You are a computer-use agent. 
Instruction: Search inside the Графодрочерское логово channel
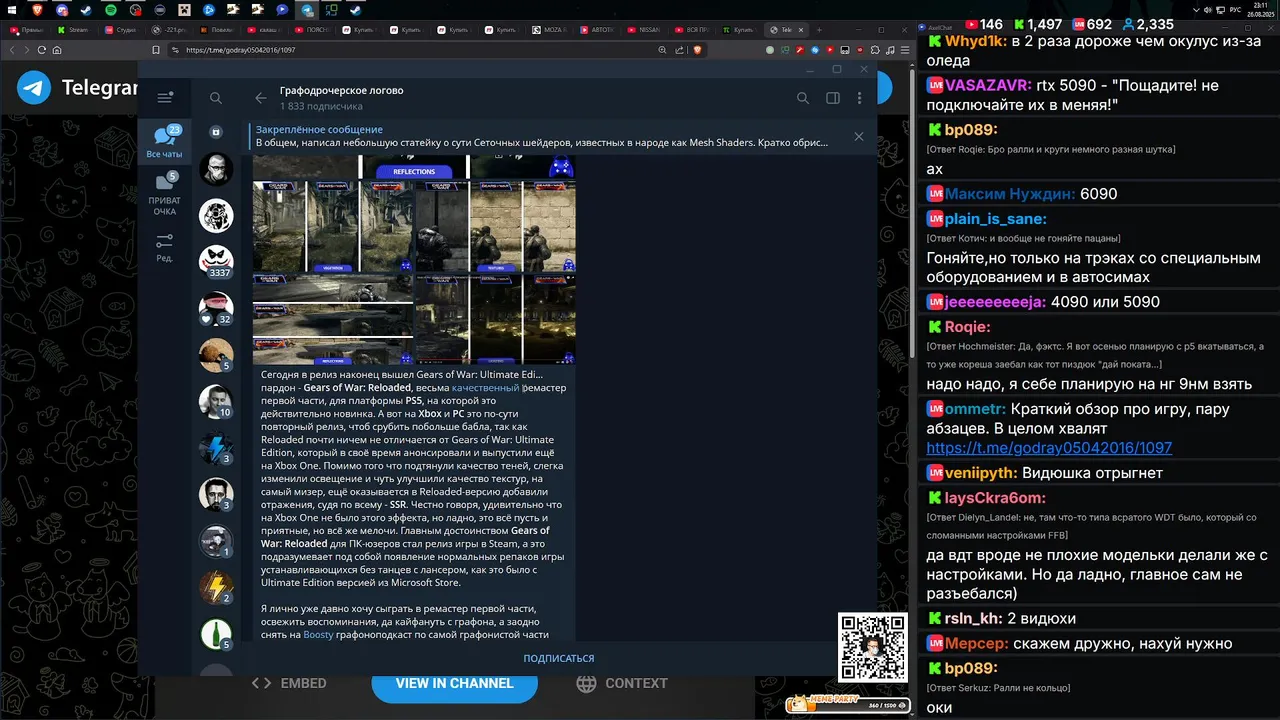803,98
